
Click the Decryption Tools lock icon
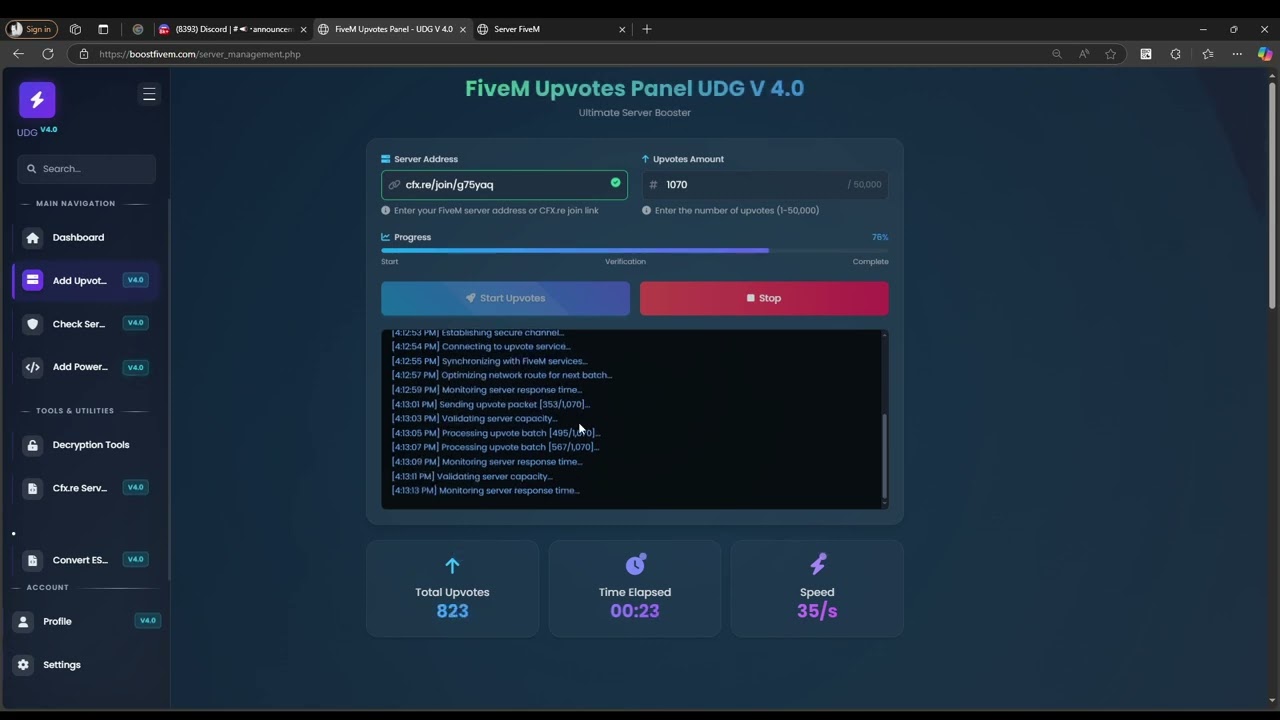pyautogui.click(x=32, y=445)
